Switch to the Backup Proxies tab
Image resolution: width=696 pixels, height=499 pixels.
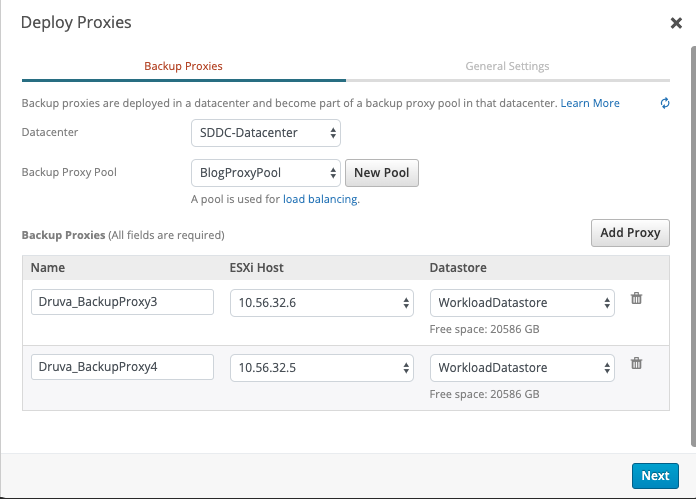(183, 66)
